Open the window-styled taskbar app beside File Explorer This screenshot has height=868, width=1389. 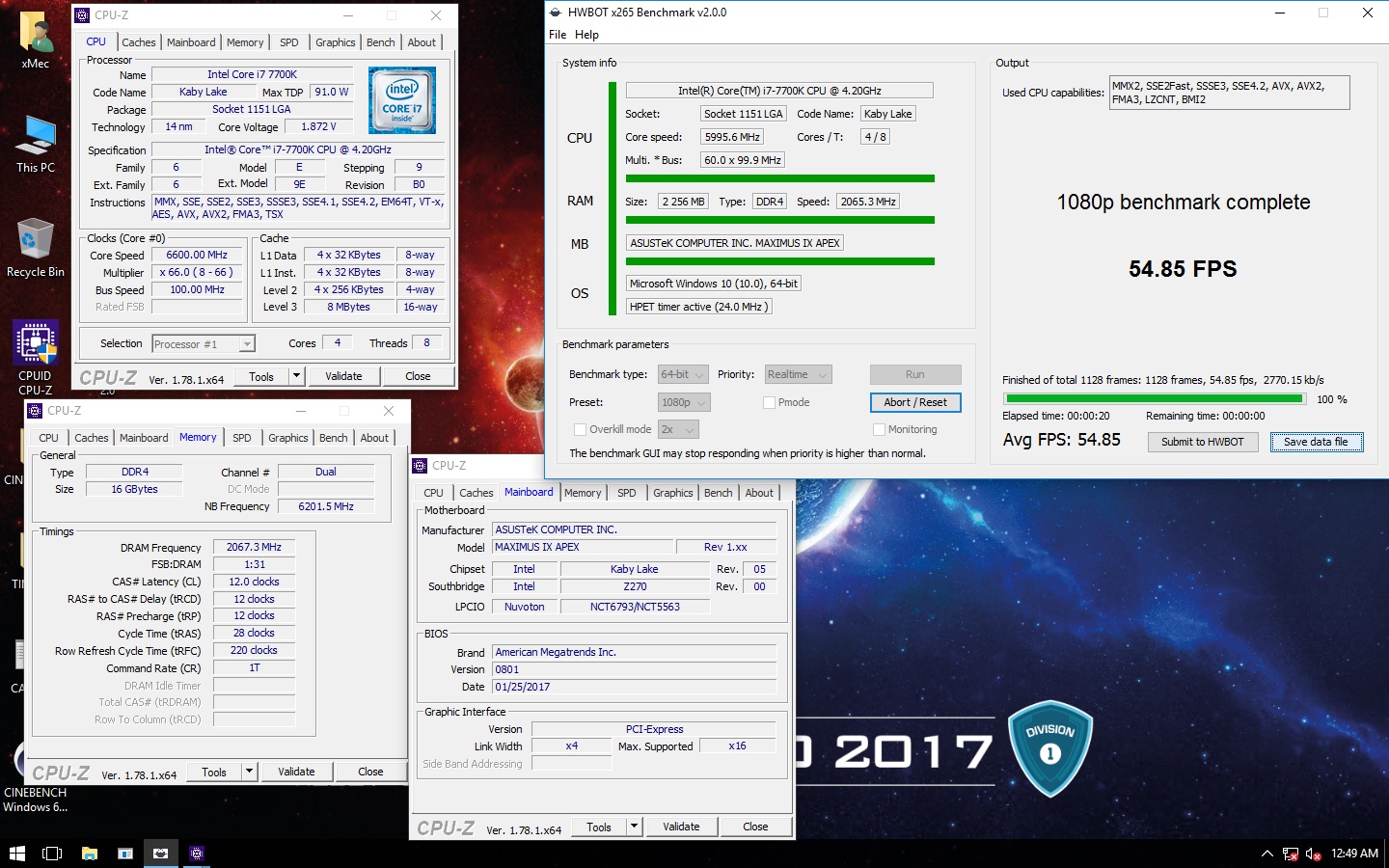tap(125, 854)
